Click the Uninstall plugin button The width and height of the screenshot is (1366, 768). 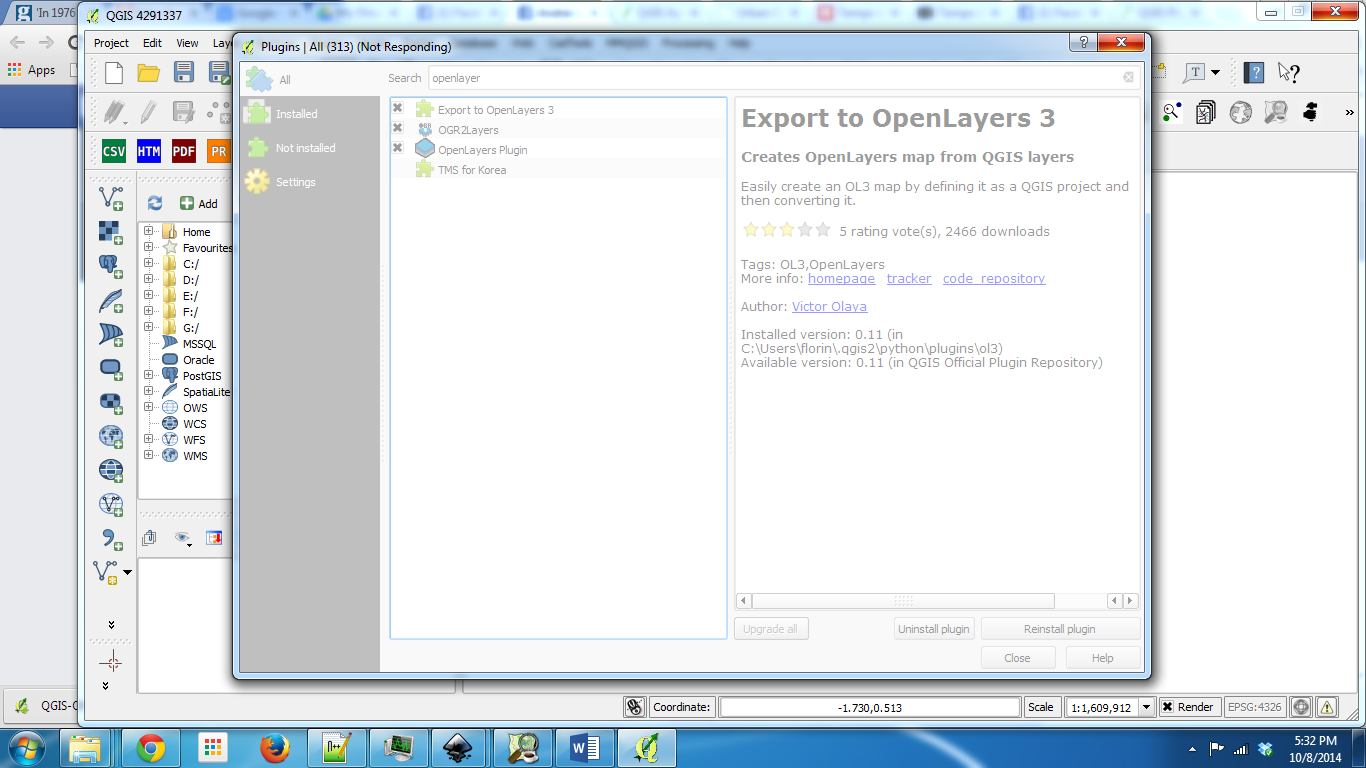(934, 629)
